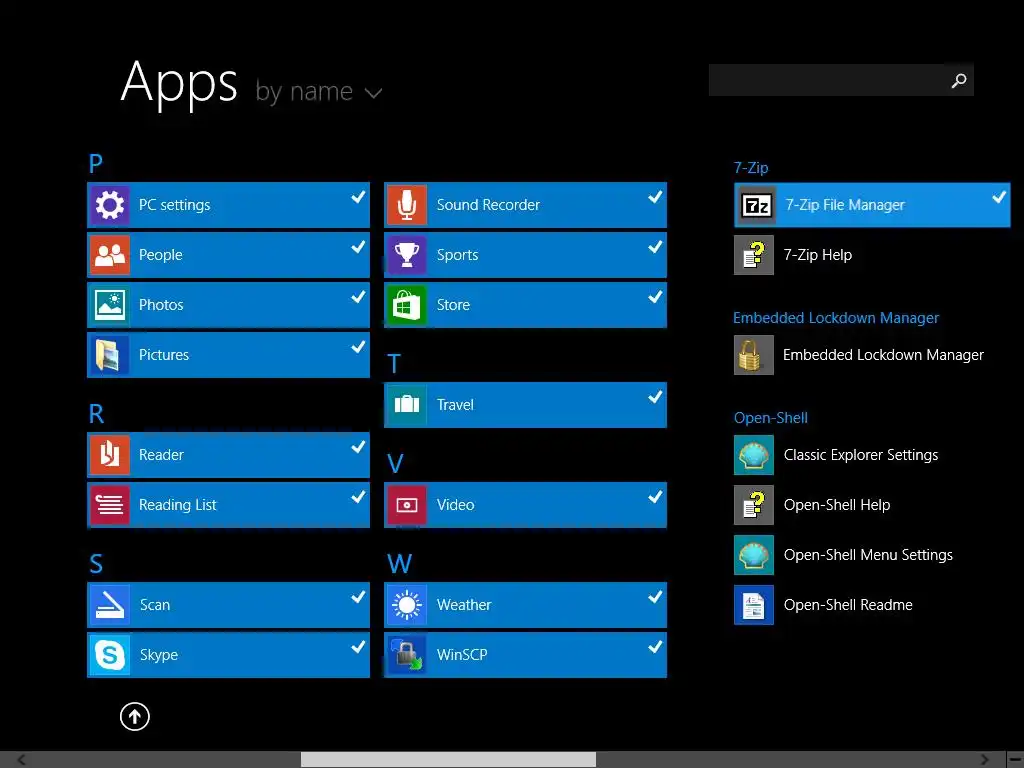Click 'Open-Shell Menu Settings' text entry

pyautogui.click(x=868, y=554)
